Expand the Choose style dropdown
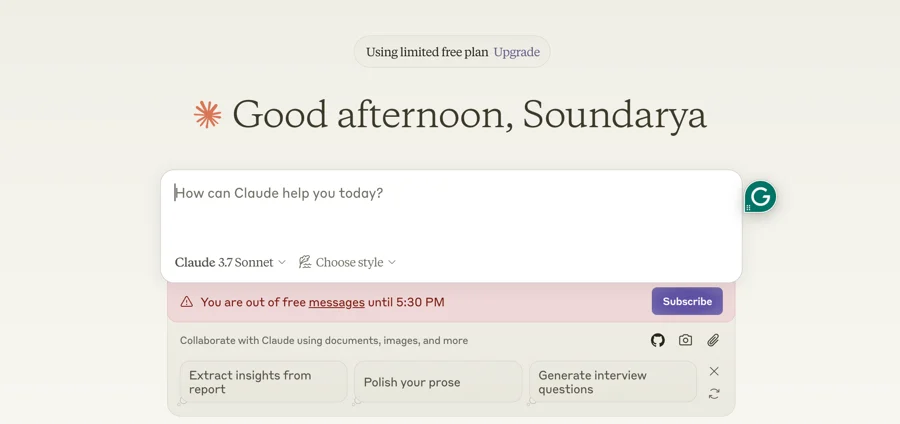The width and height of the screenshot is (900, 424). tap(347, 262)
